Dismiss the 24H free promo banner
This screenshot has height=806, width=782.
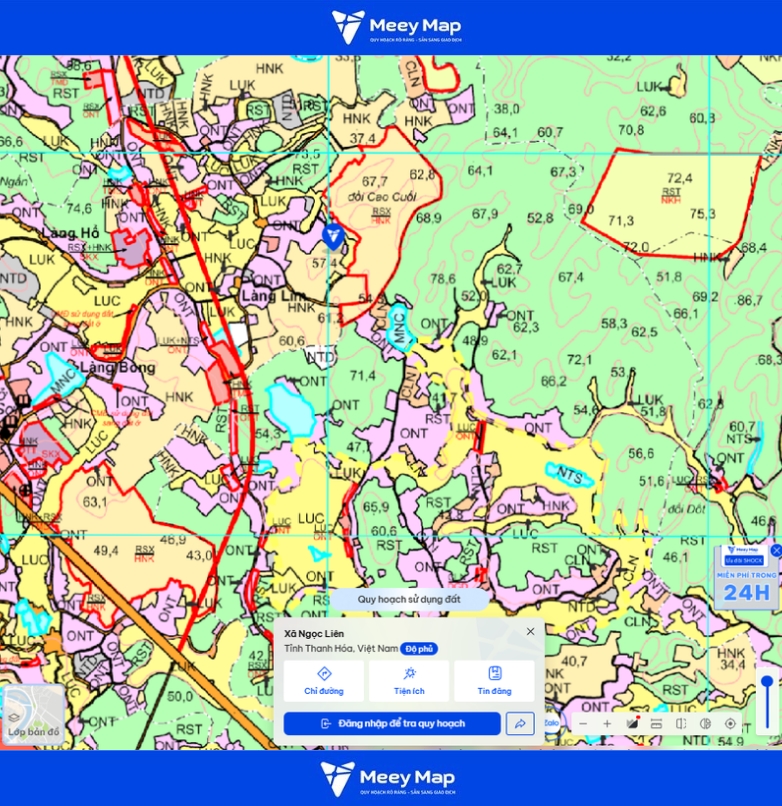pyautogui.click(x=776, y=549)
